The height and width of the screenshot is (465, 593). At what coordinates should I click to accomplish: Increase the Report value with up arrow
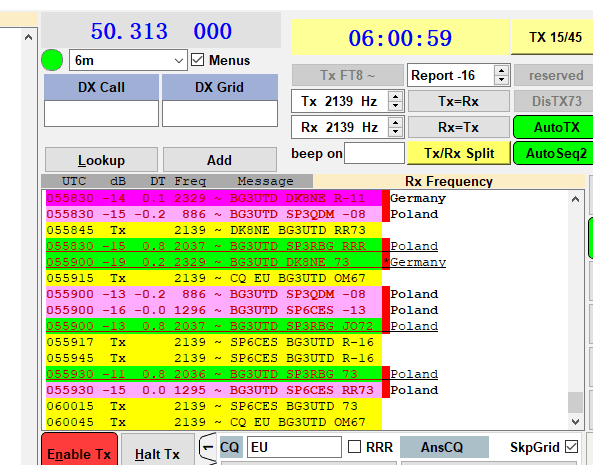coord(501,71)
